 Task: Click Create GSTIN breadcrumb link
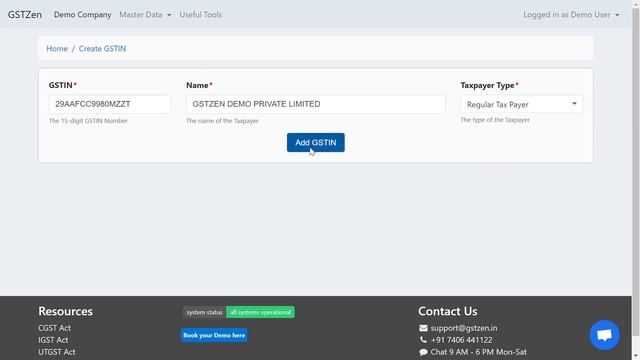pos(102,49)
